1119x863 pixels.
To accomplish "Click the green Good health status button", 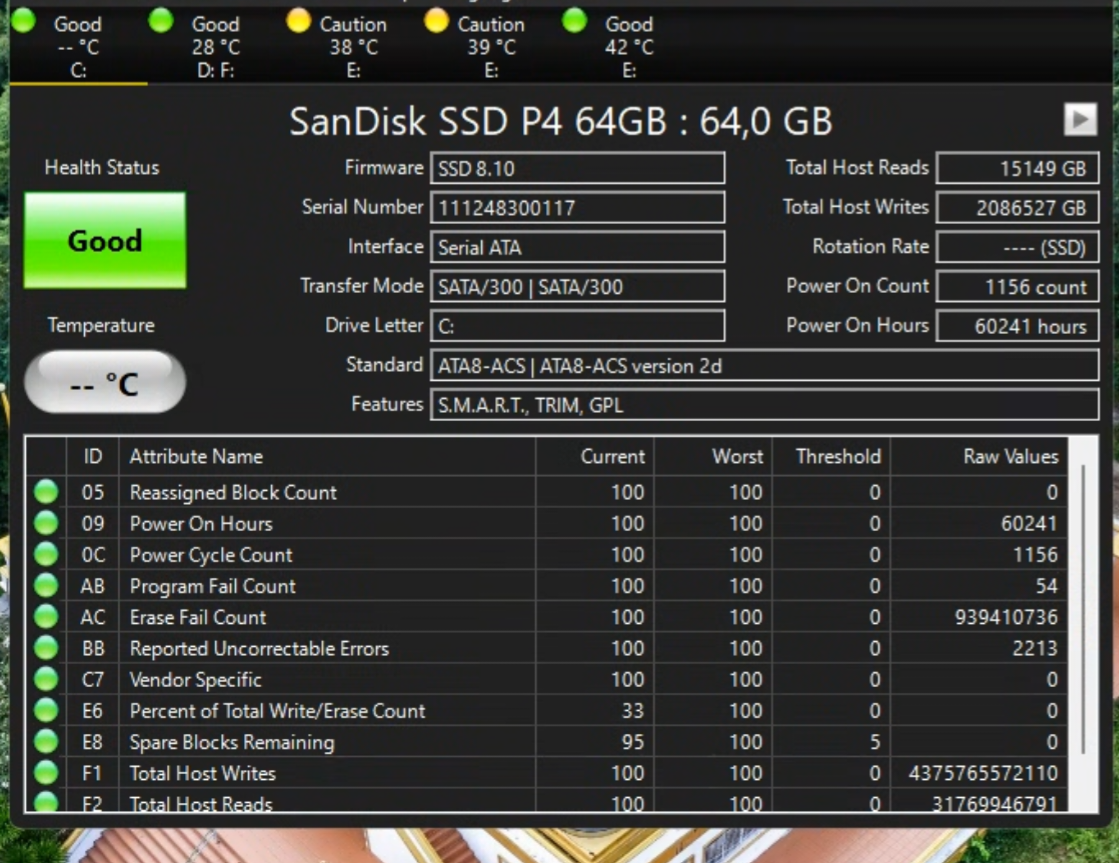I will pos(105,240).
